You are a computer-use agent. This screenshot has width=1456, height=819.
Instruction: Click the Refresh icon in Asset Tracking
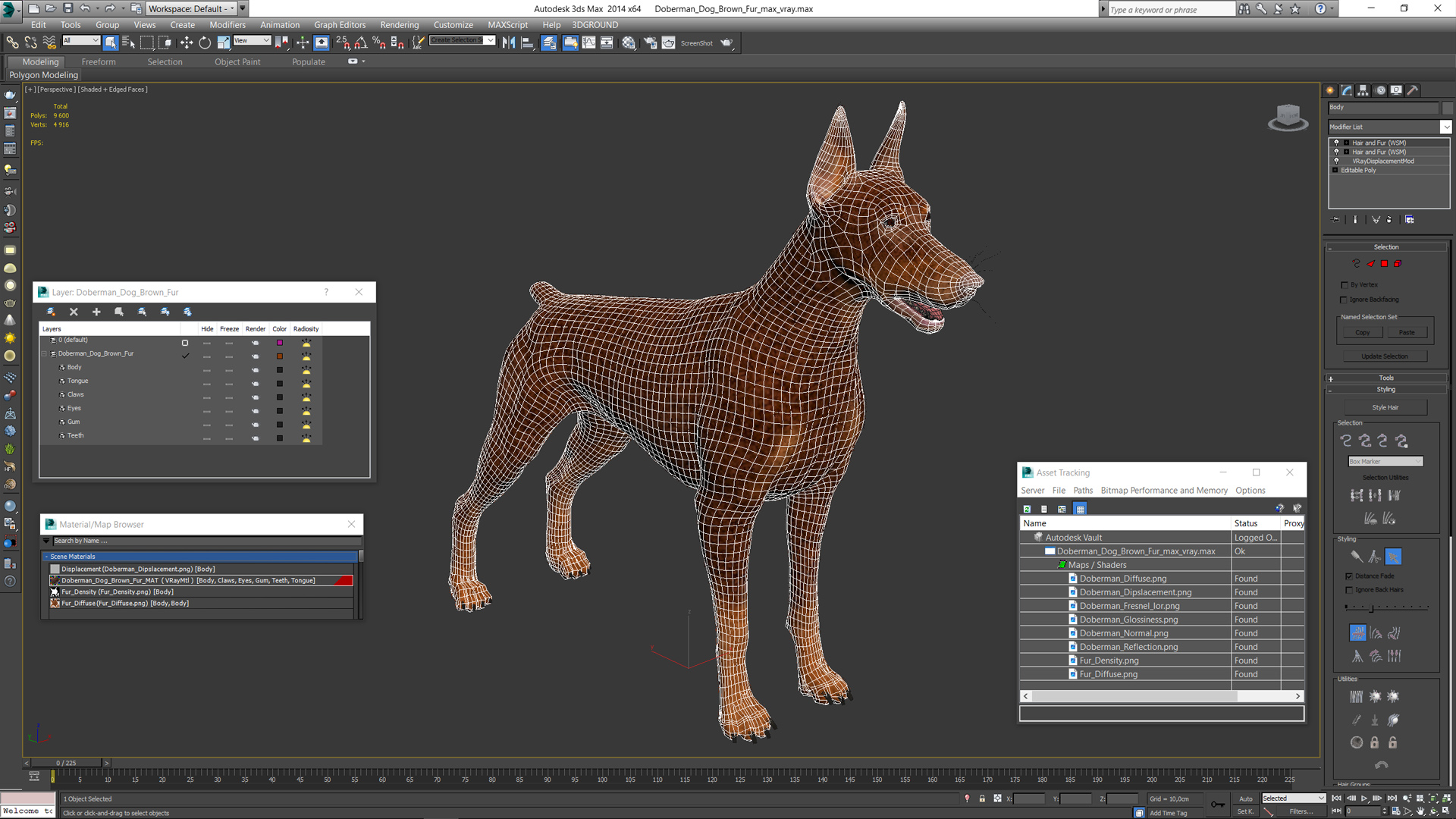click(1027, 509)
